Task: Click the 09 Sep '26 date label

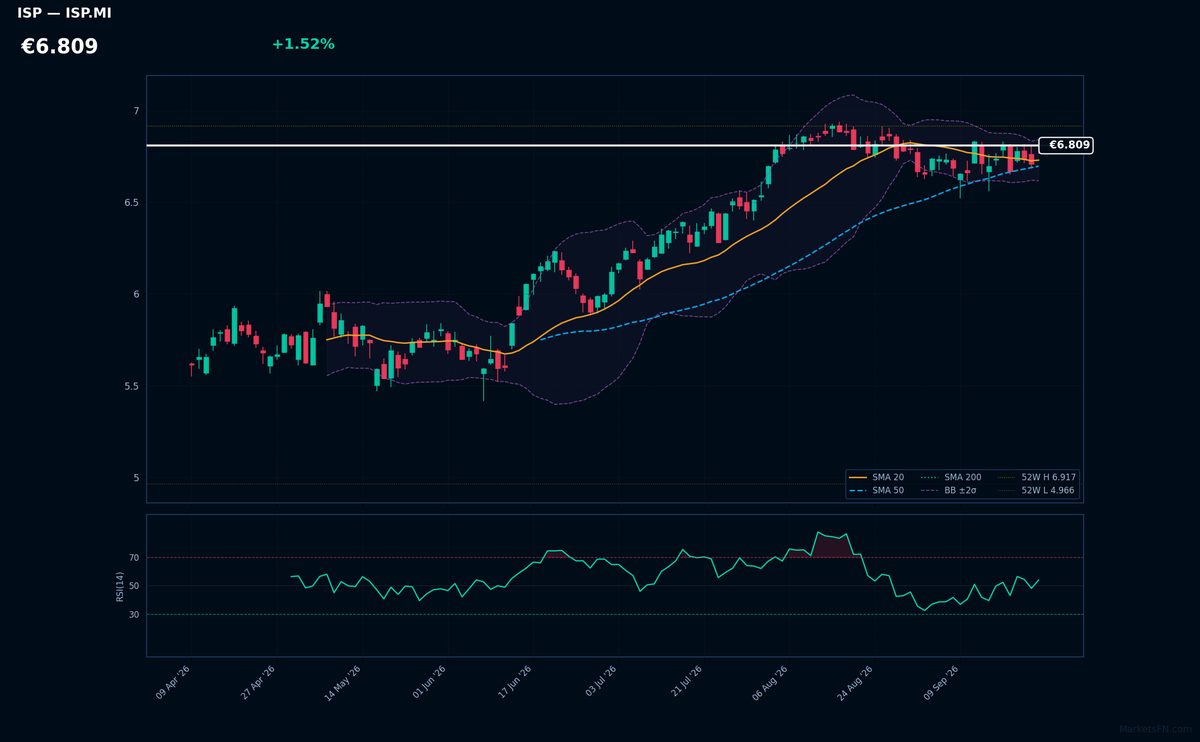Action: pos(941,682)
